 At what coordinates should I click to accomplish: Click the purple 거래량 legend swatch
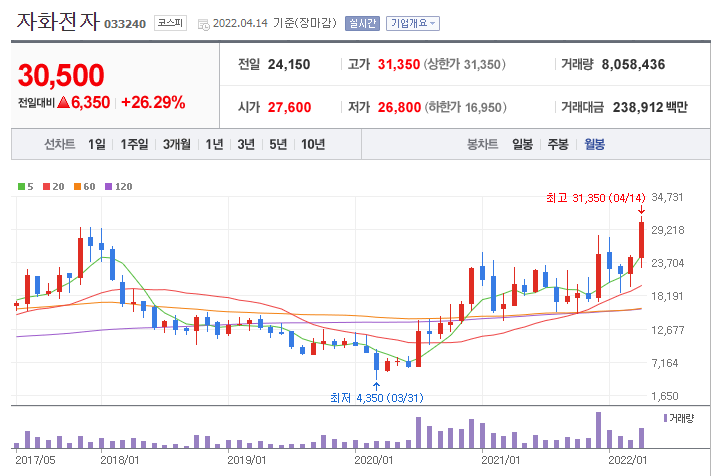coord(665,418)
